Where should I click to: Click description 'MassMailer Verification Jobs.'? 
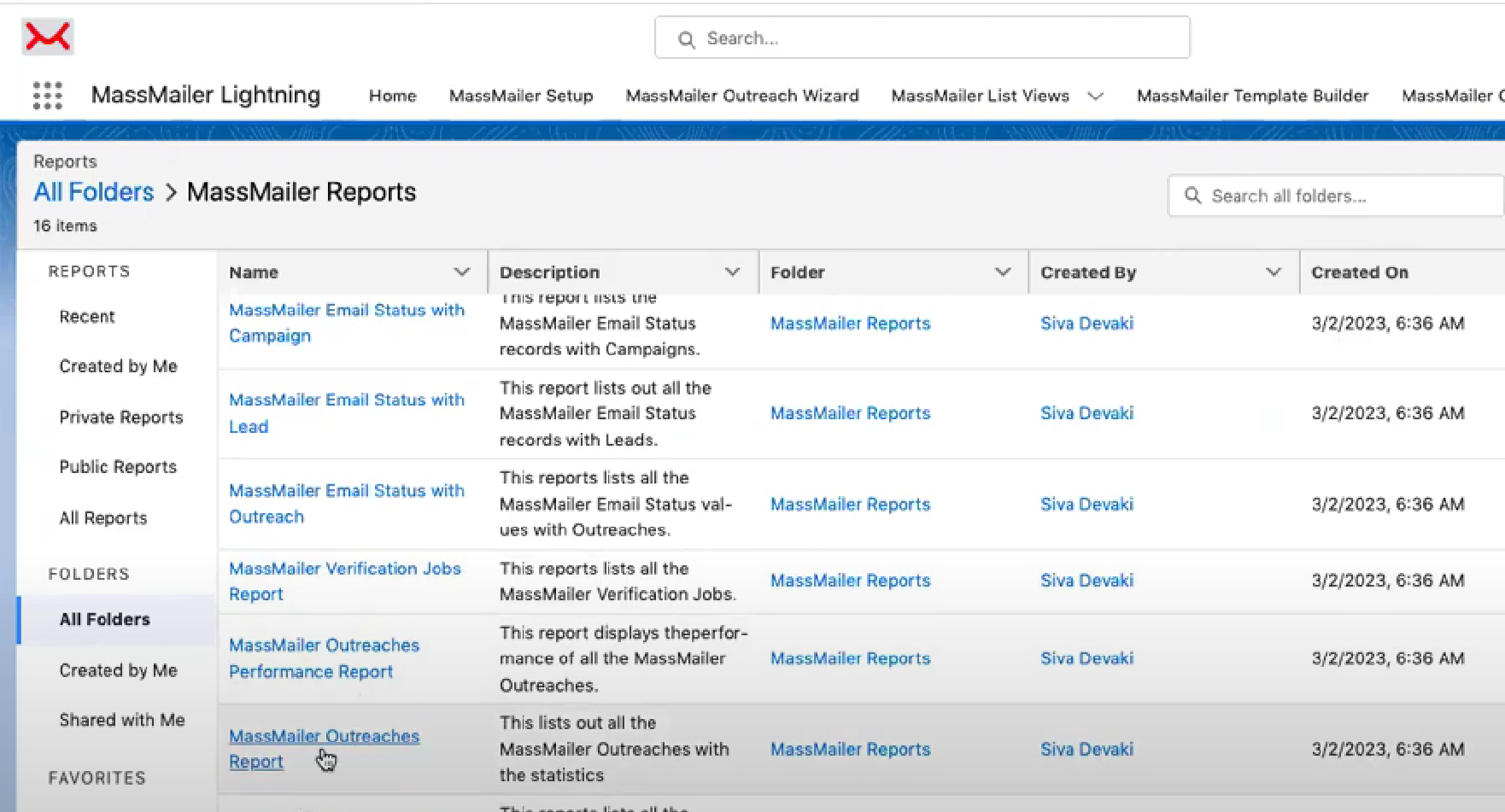(618, 594)
